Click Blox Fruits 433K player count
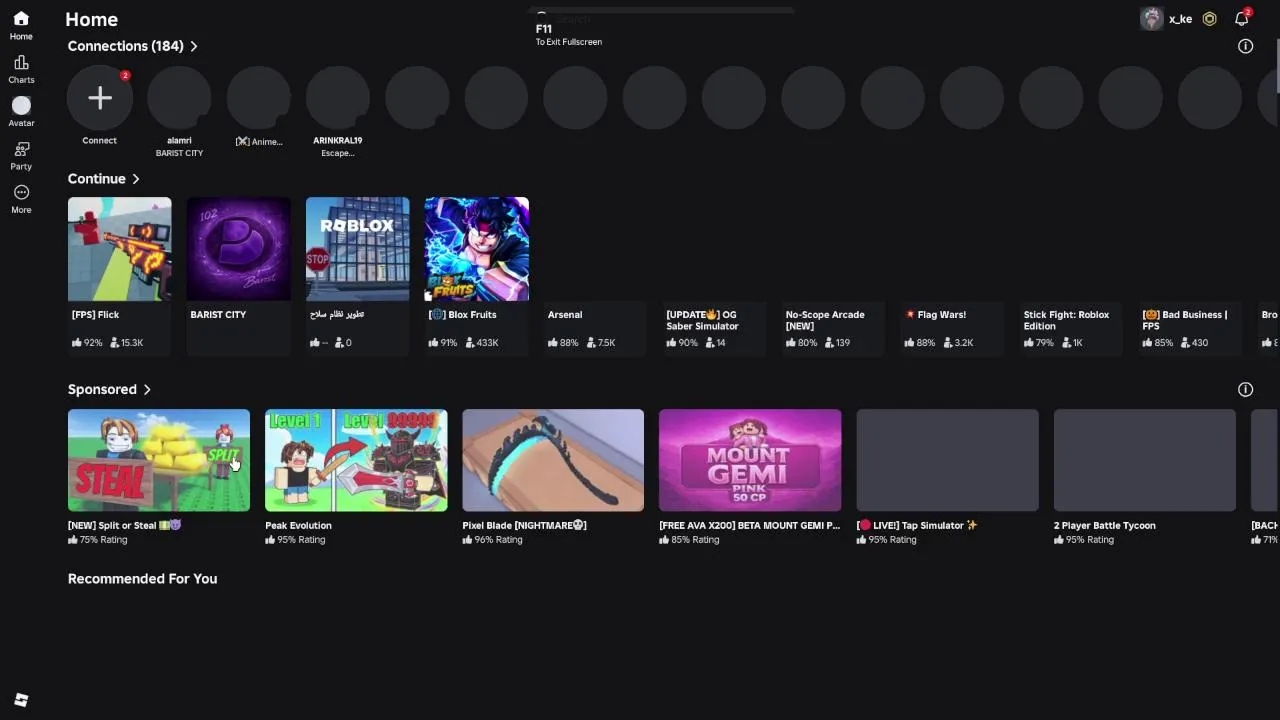1280x720 pixels. [482, 343]
